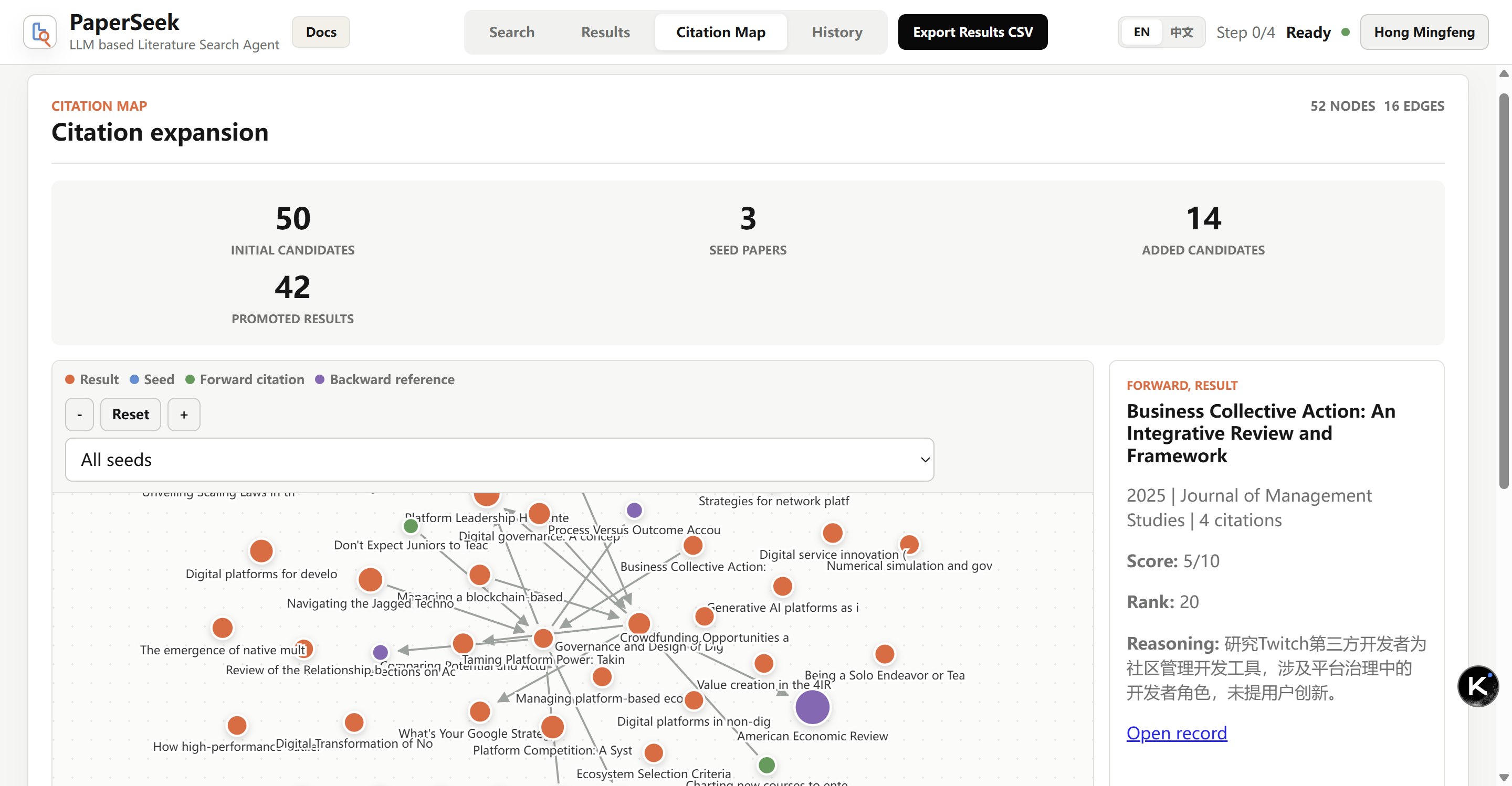Open the Docs page
The image size is (1512, 786).
[321, 32]
